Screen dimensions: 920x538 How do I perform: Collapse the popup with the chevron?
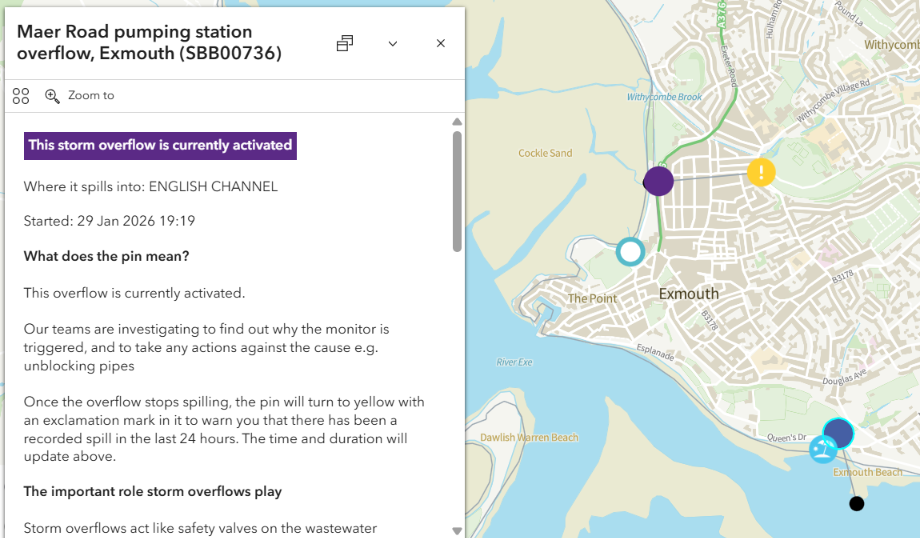pyautogui.click(x=393, y=43)
